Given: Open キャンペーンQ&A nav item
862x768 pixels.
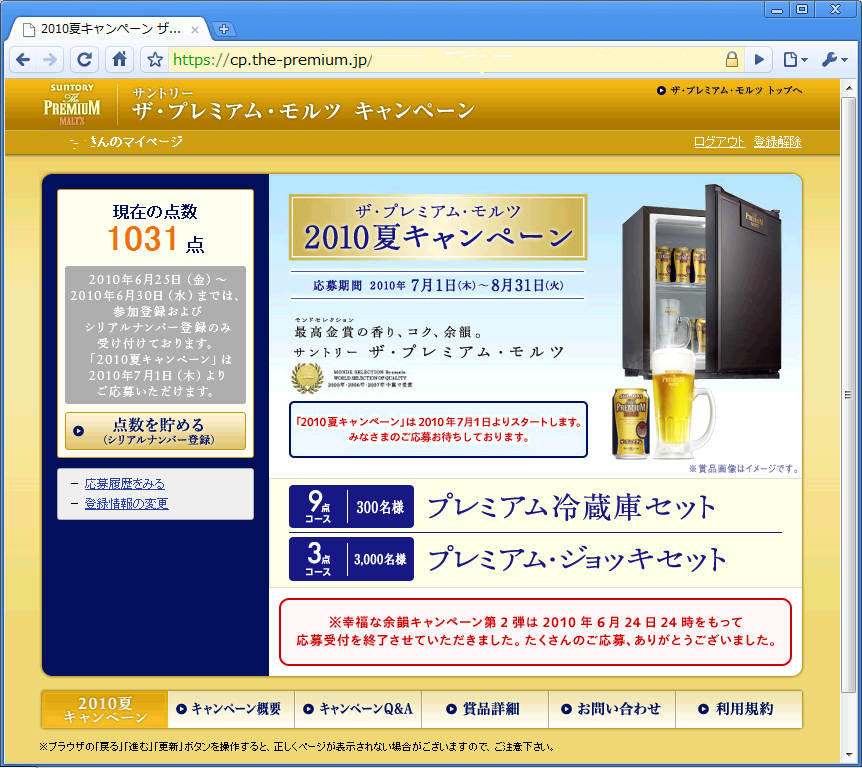Looking at the screenshot, I should [x=358, y=709].
